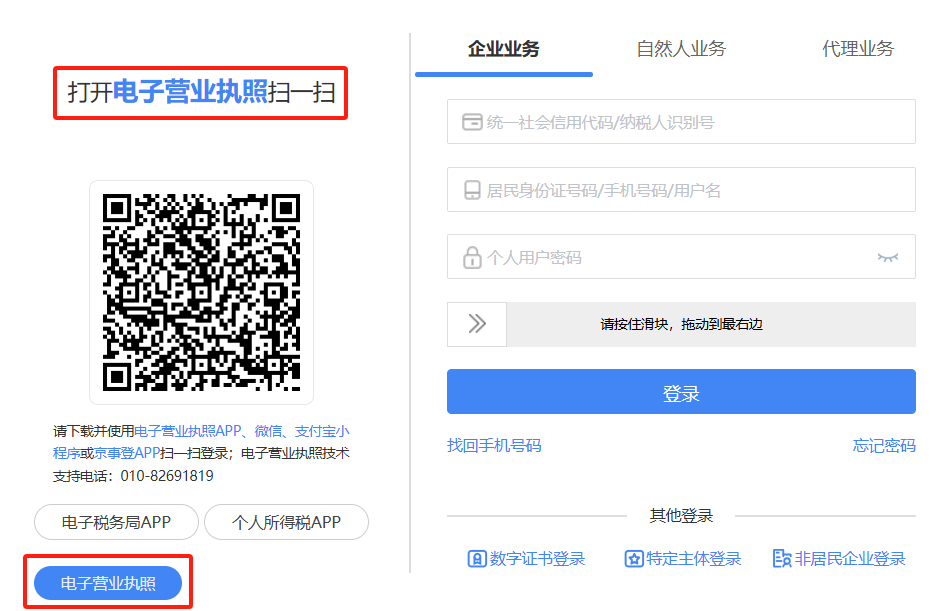Select the 电子税务局APP button
The width and height of the screenshot is (946, 611).
pos(116,522)
